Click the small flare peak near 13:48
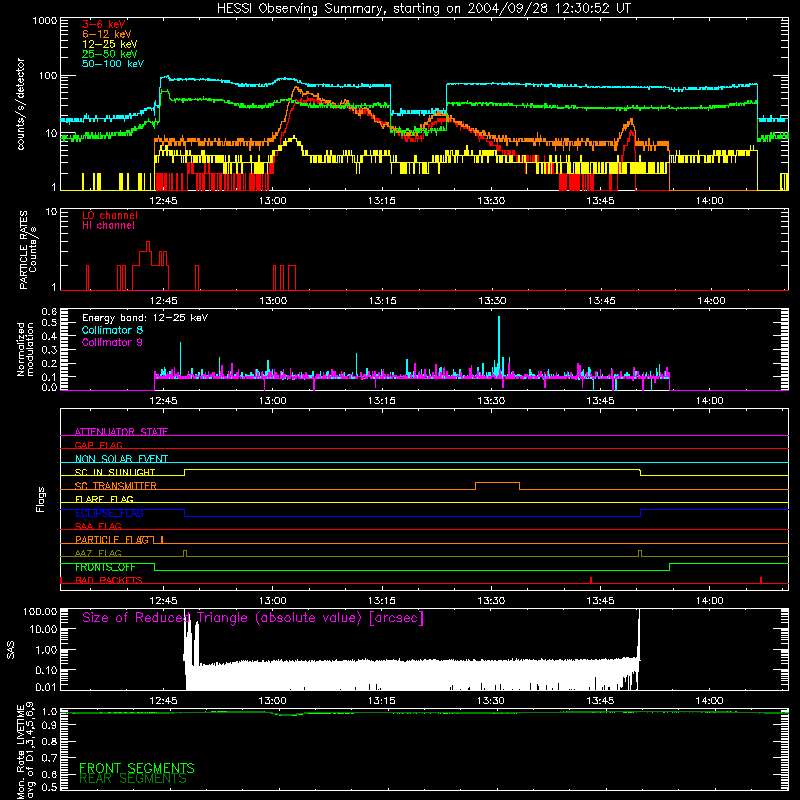Viewport: 800px width, 800px height. click(x=632, y=121)
